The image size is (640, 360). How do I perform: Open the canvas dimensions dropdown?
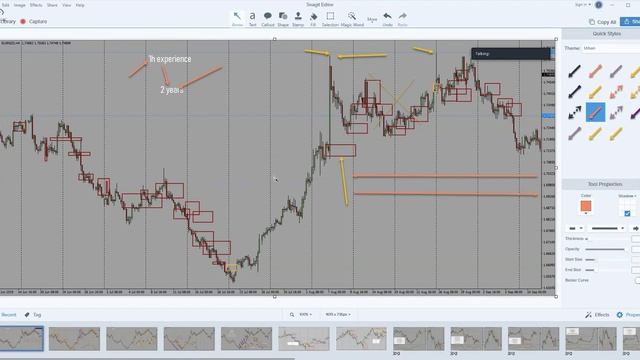[x=338, y=315]
